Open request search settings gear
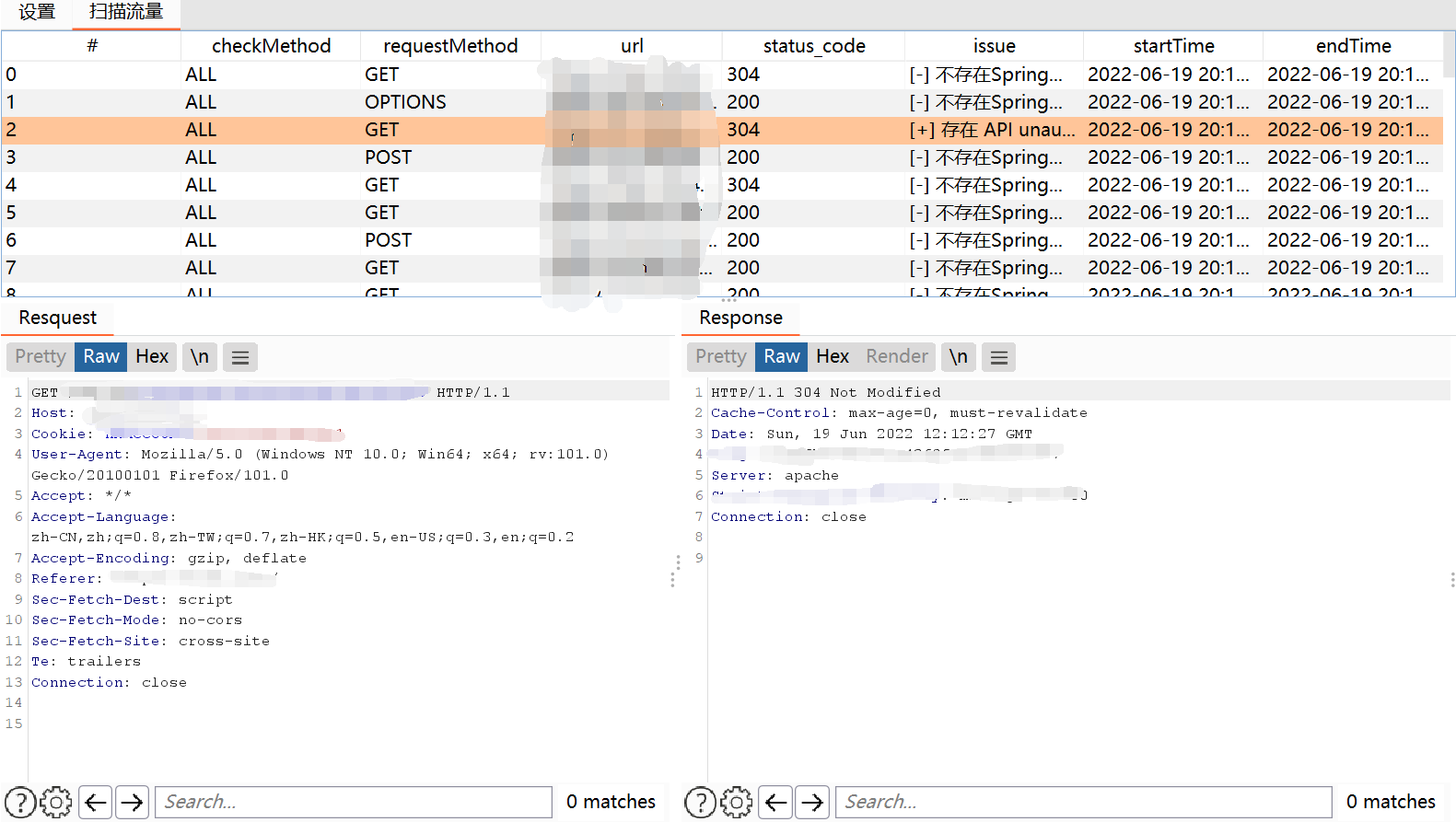Image resolution: width=1456 pixels, height=822 pixels. [56, 803]
